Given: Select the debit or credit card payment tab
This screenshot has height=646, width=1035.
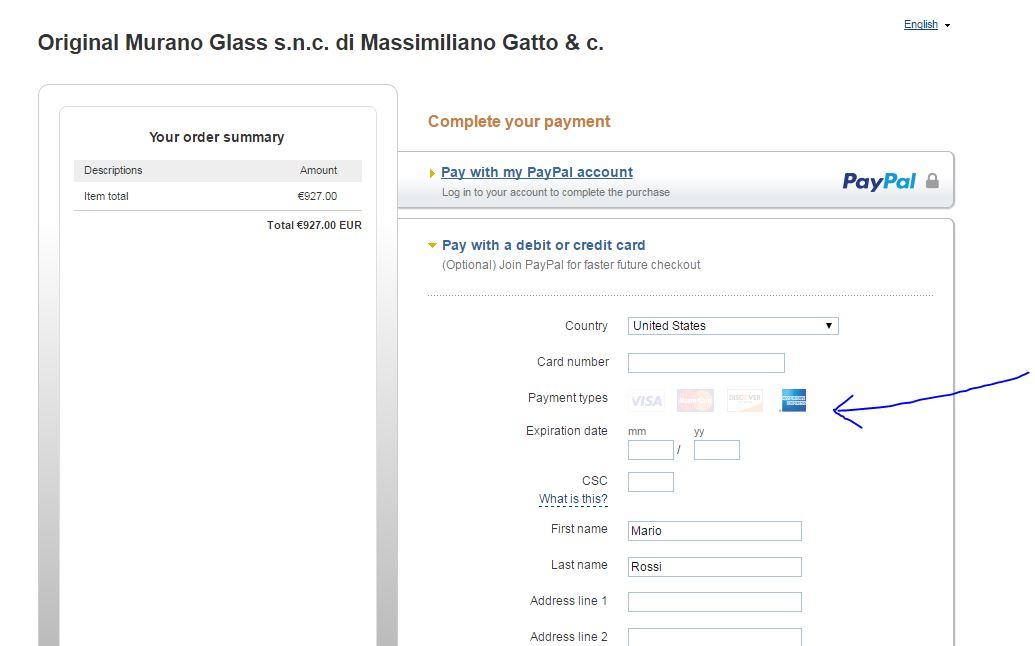Looking at the screenshot, I should (x=545, y=245).
